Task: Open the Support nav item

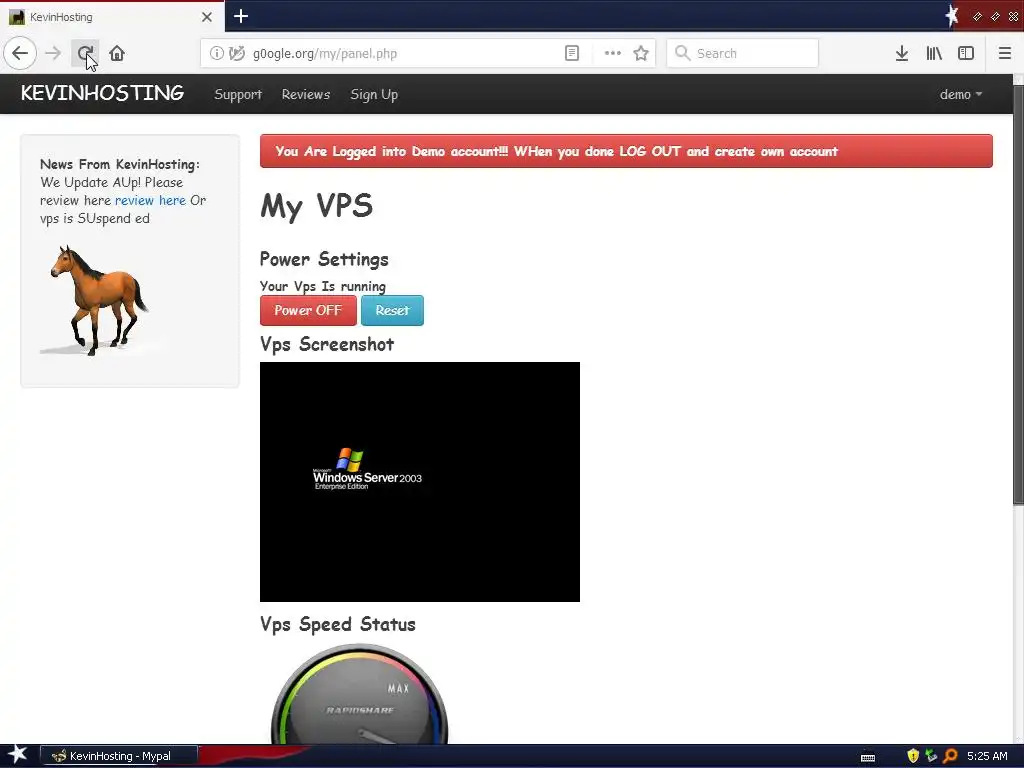Action: [238, 94]
